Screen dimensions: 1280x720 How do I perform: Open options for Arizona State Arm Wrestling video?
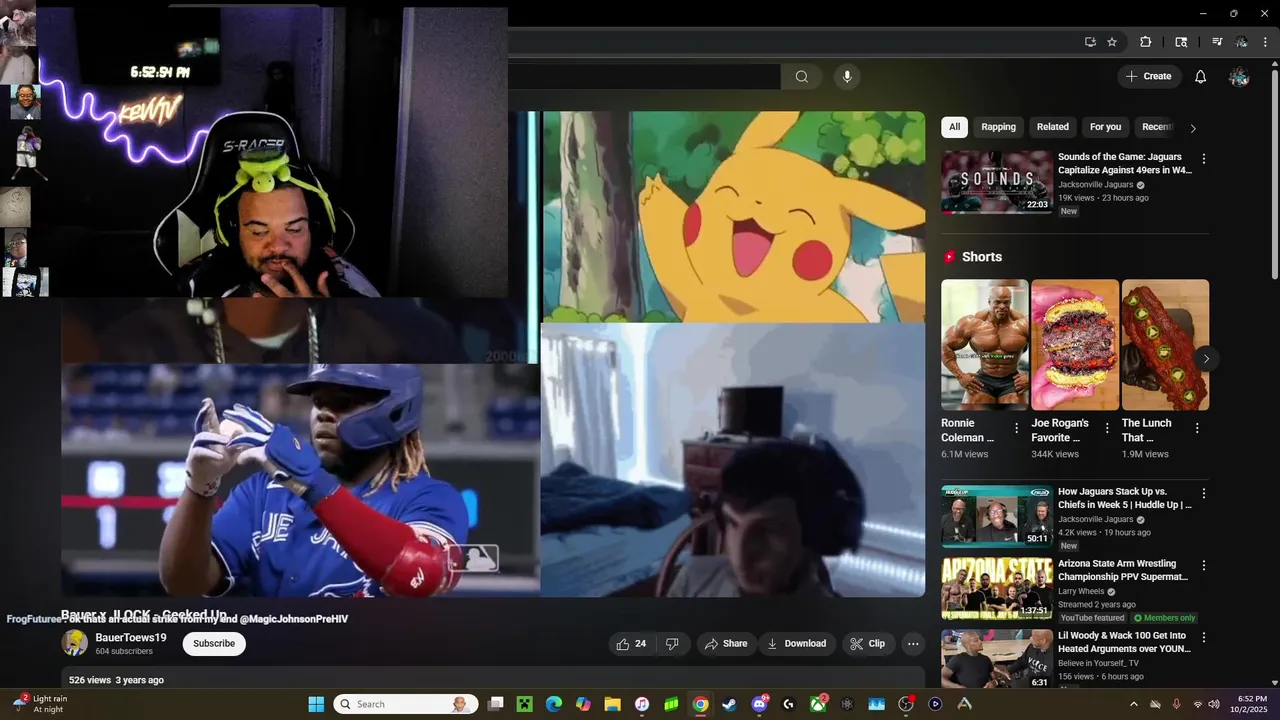(1204, 566)
